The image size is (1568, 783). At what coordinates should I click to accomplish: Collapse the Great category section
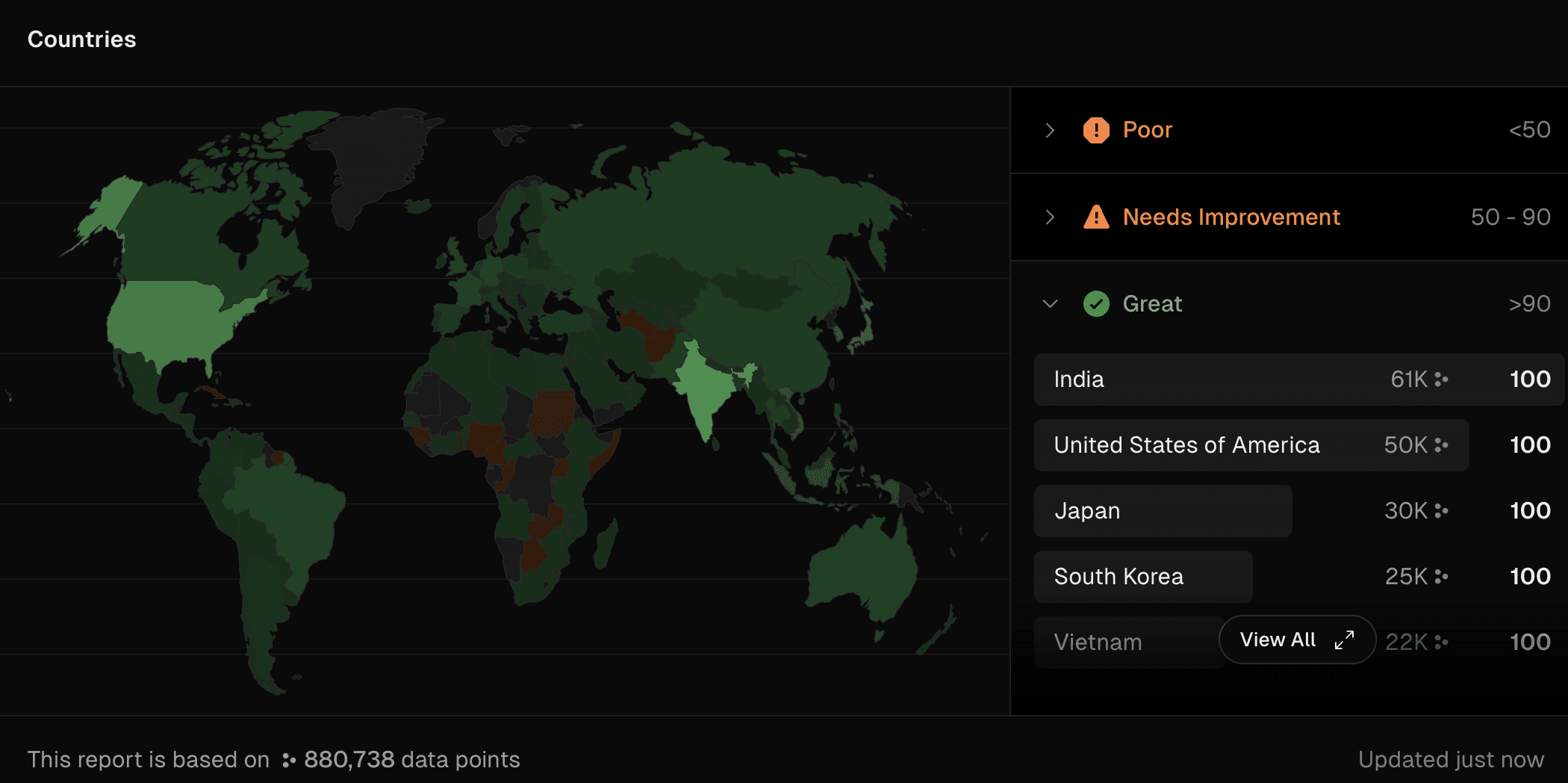coord(1050,304)
